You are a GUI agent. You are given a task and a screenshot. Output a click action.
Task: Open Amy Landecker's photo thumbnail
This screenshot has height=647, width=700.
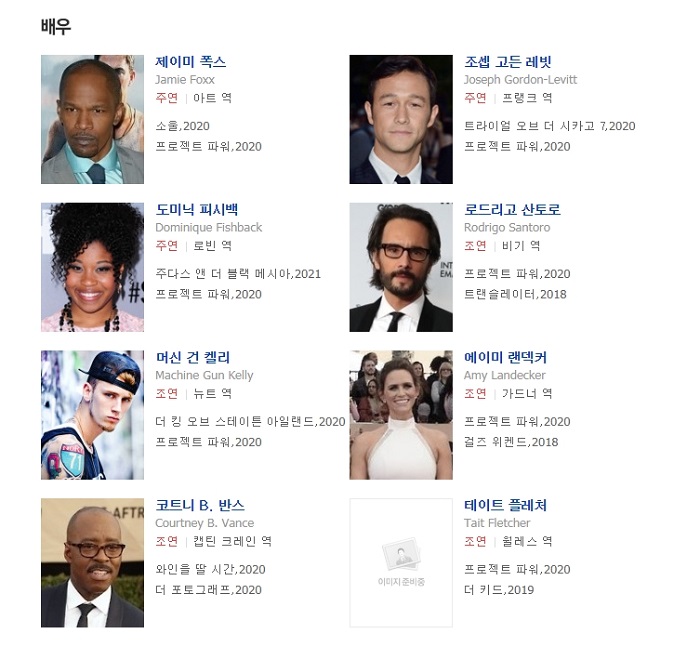401,415
